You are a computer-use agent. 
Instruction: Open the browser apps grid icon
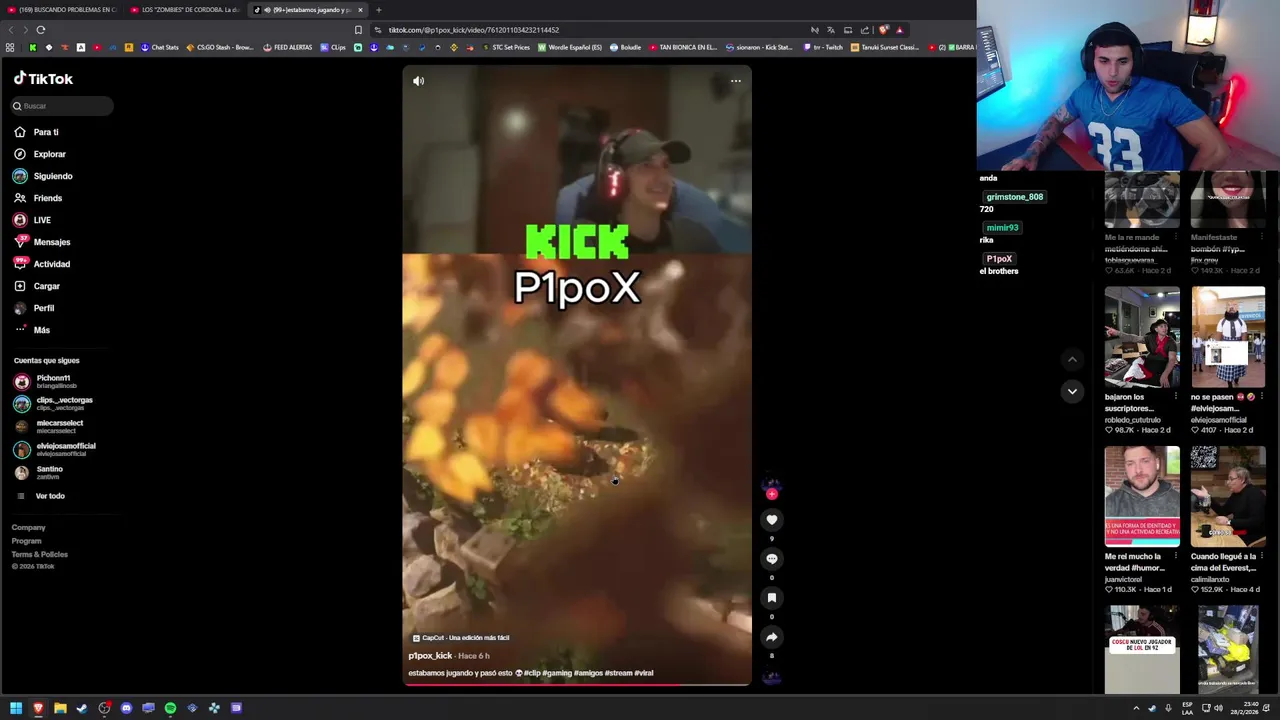point(10,47)
